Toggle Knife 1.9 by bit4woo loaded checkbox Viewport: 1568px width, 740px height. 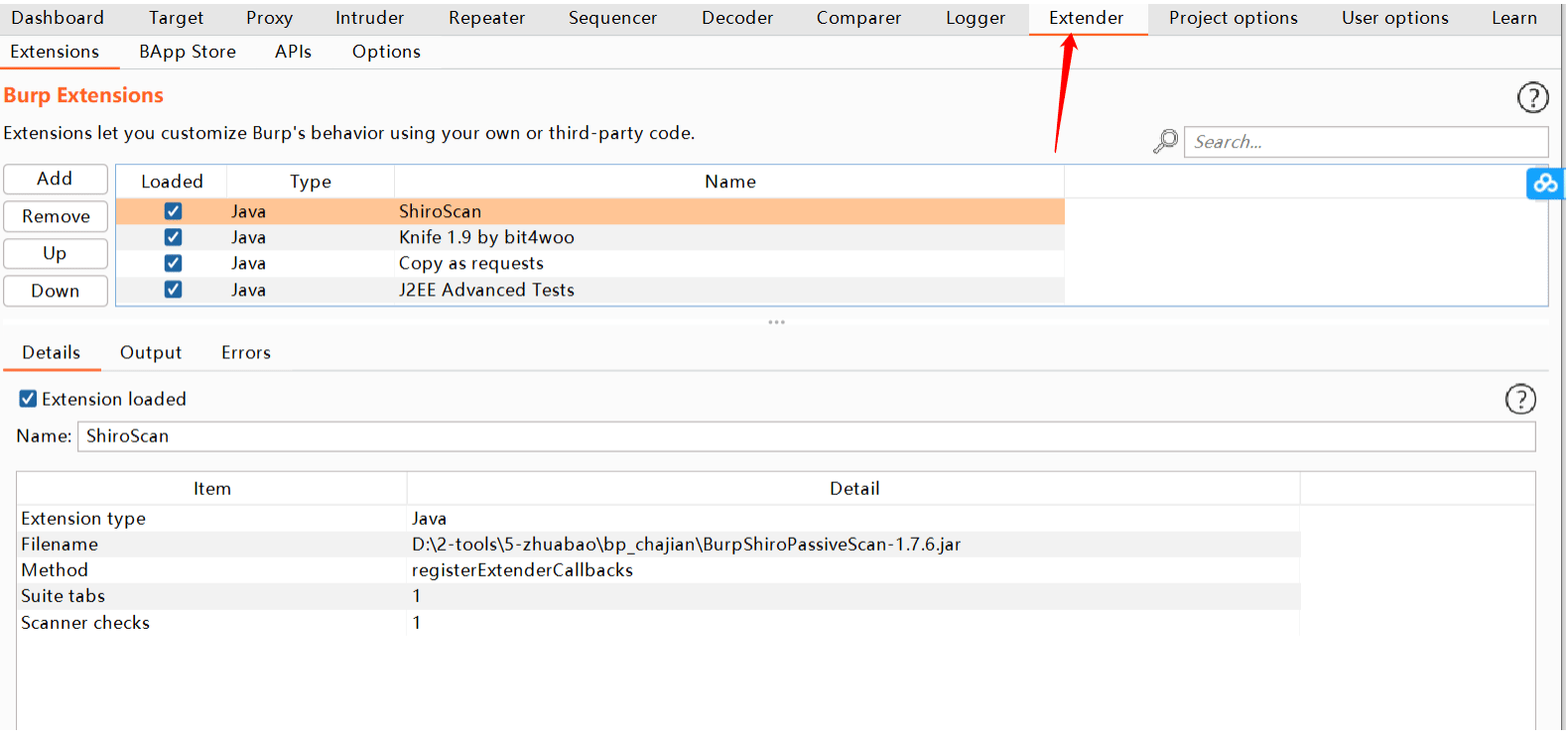point(173,237)
